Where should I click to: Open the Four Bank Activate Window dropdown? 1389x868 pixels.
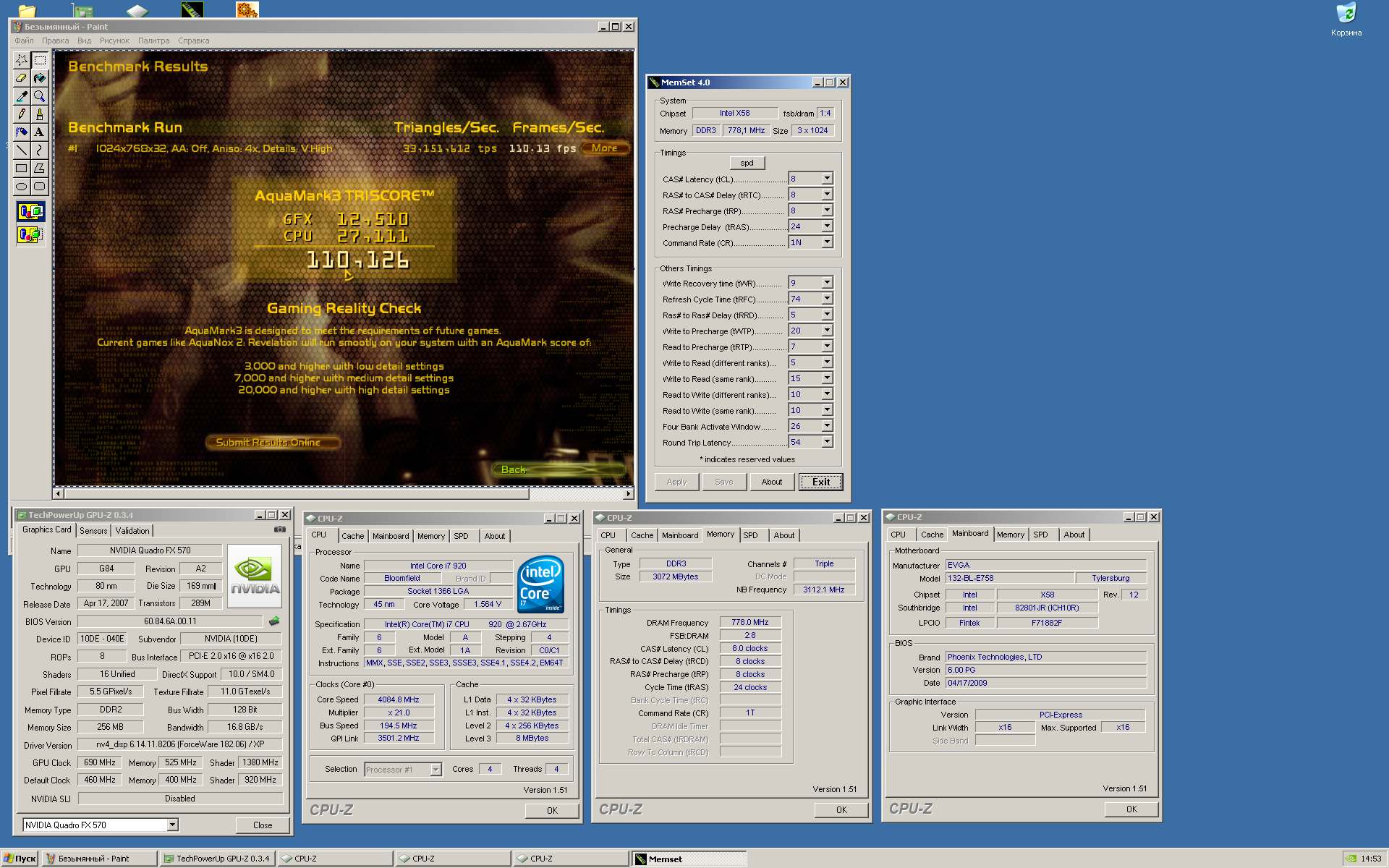828,426
